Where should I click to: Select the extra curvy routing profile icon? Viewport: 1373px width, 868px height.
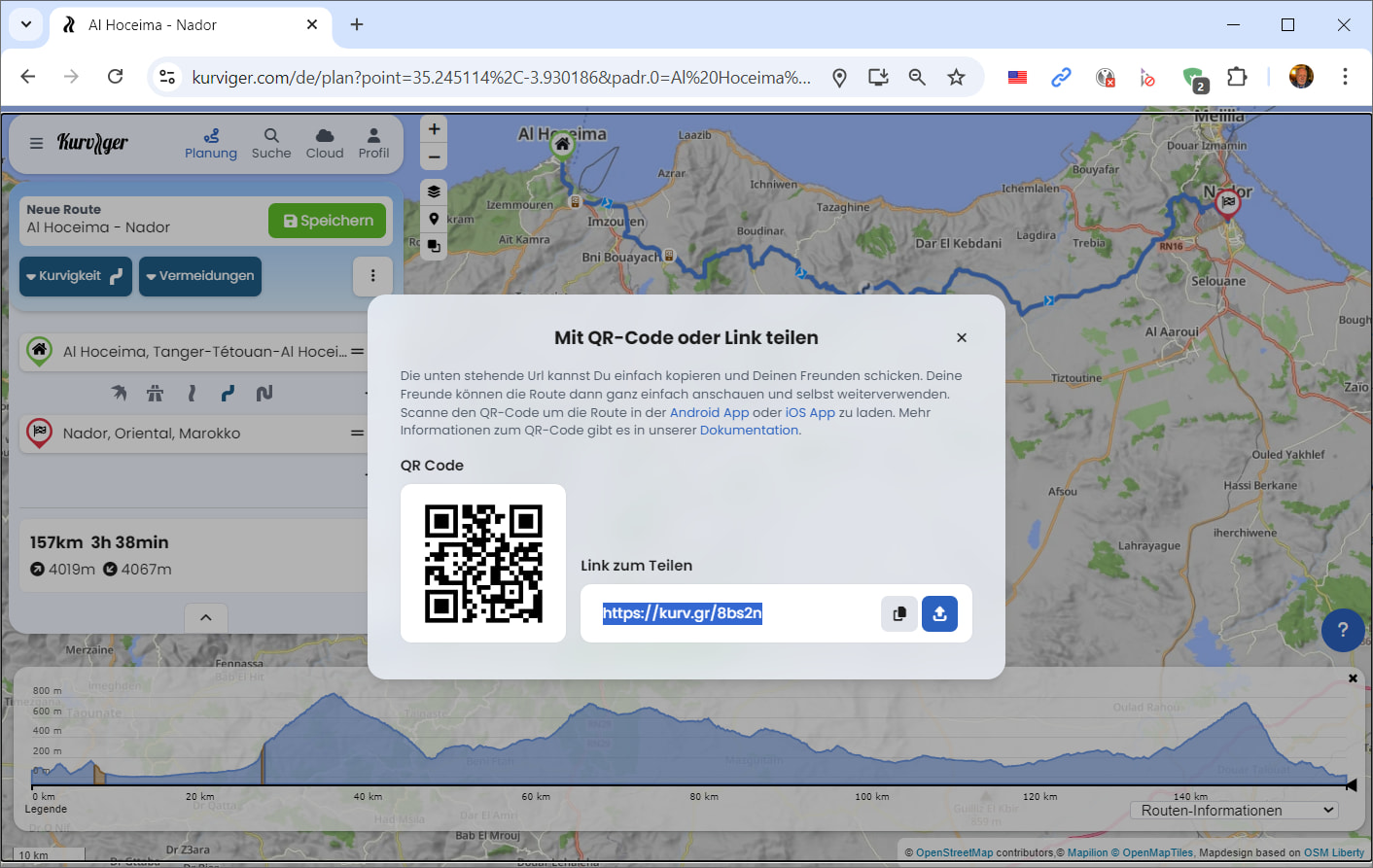[264, 393]
